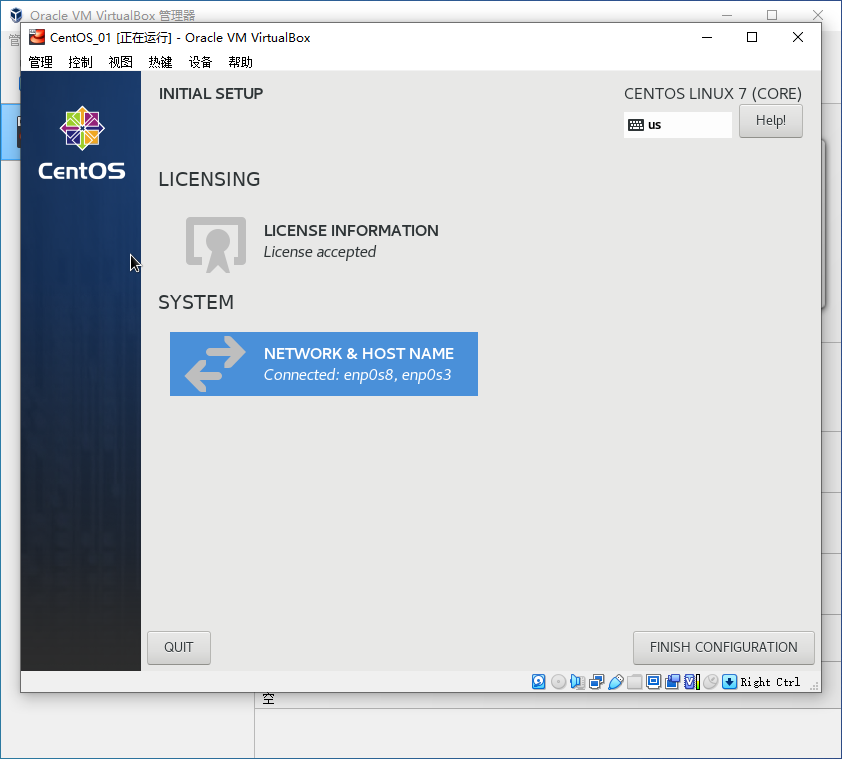This screenshot has width=842, height=759.
Task: Minimize the CentOS_01 VM window
Action: pyautogui.click(x=707, y=37)
